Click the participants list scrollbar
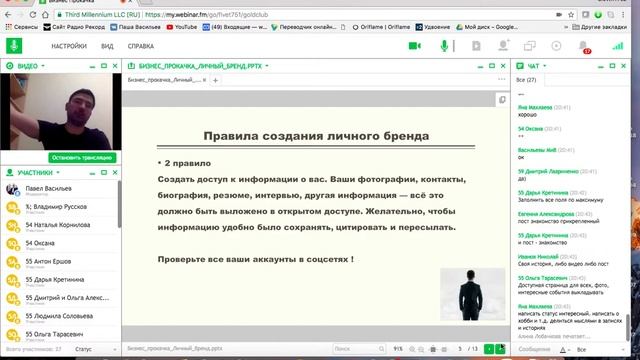 coord(119,204)
